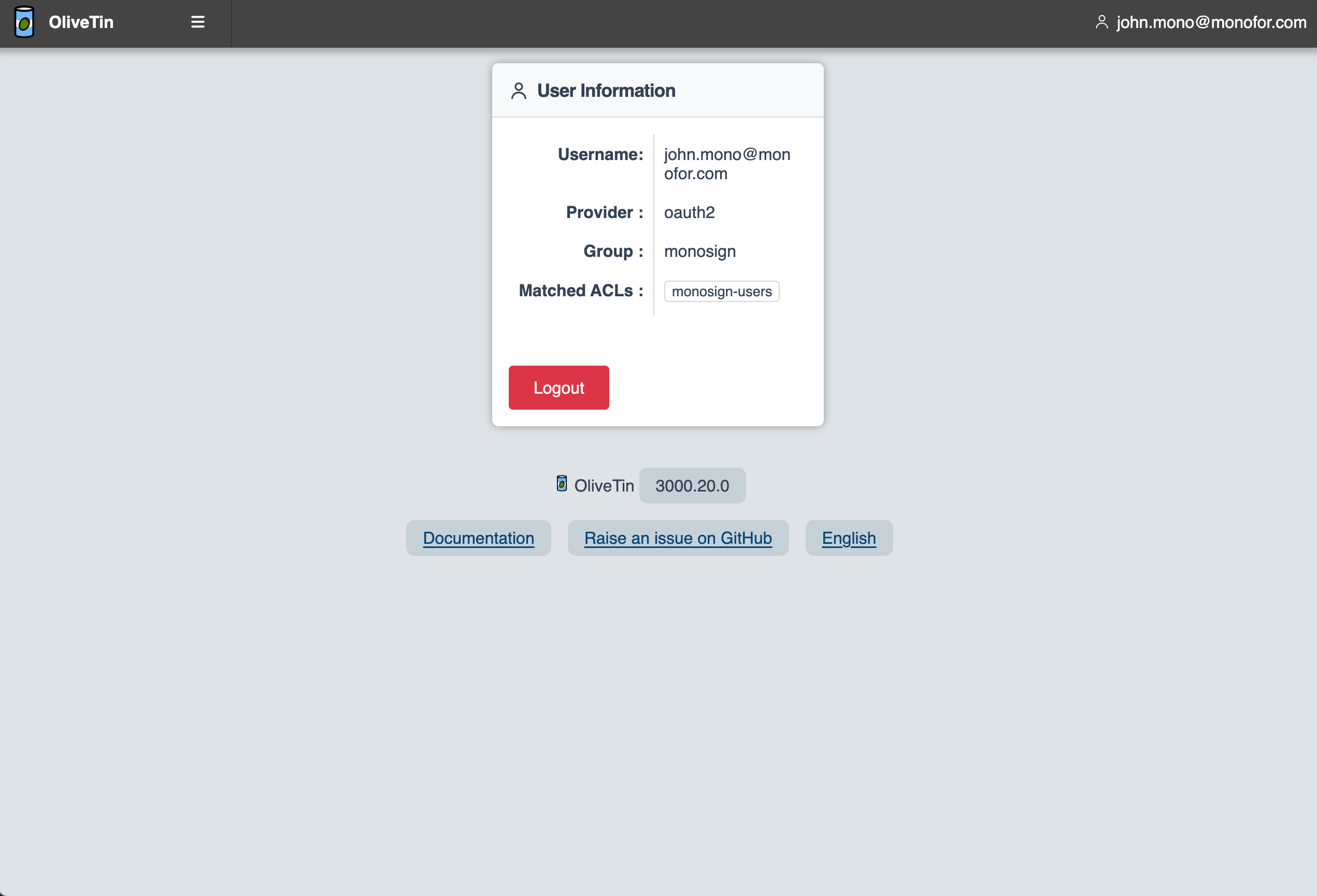
Task: Click the User Information heading
Action: click(x=606, y=91)
